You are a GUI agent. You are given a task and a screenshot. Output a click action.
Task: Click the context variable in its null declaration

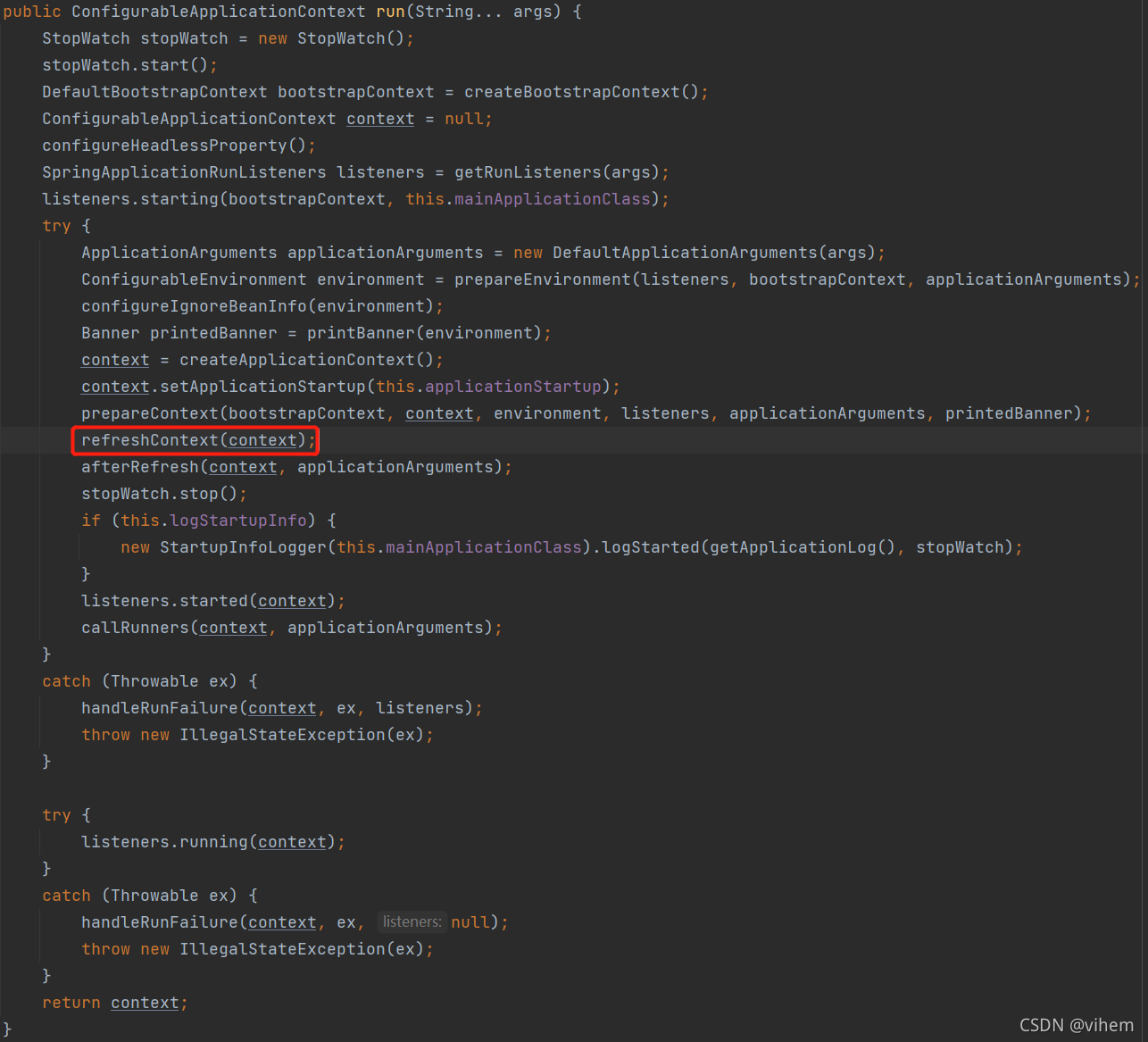380,119
